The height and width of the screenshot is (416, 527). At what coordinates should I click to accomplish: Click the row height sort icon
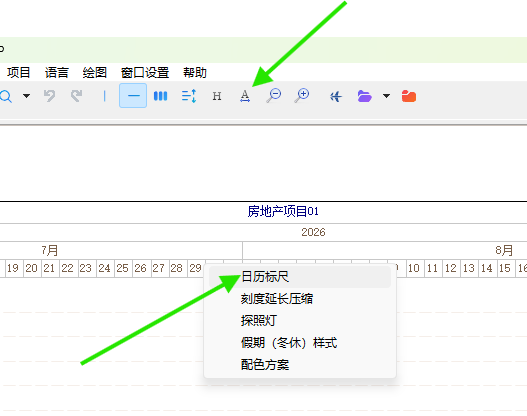click(x=189, y=96)
